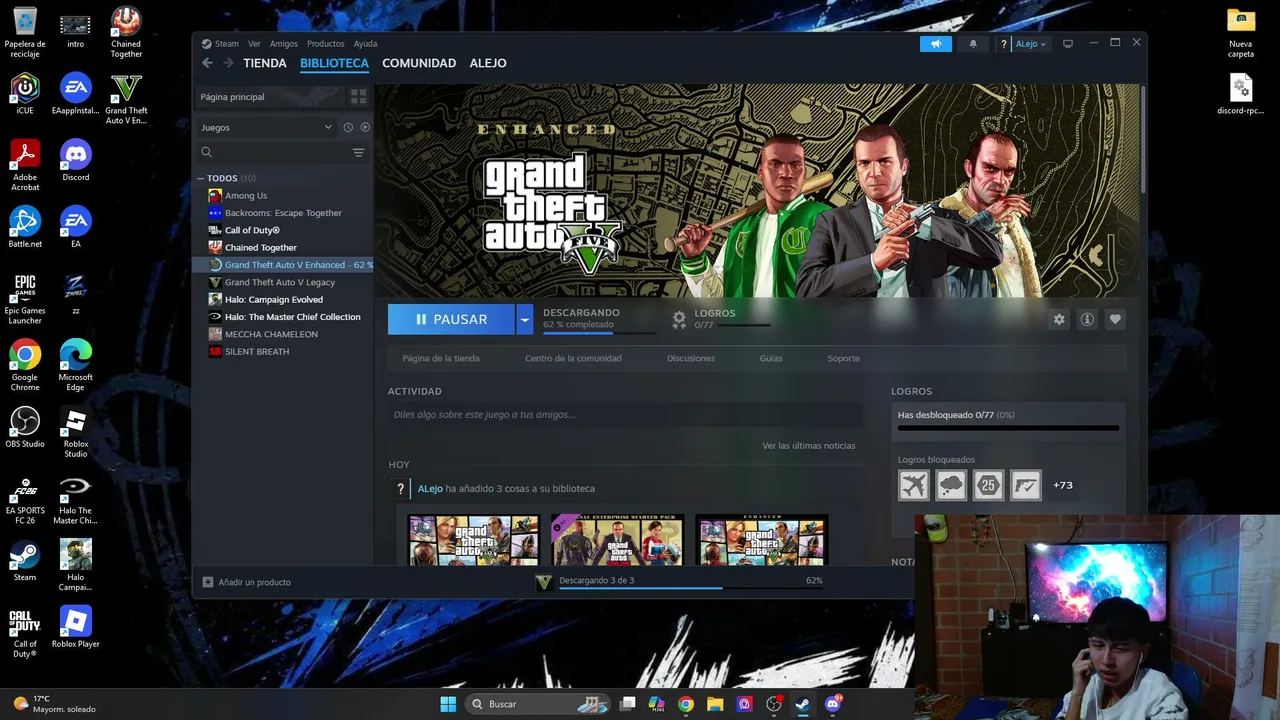Image resolution: width=1280 pixels, height=720 pixels.
Task: Open the OBS Studio desktop shortcut
Action: click(25, 427)
